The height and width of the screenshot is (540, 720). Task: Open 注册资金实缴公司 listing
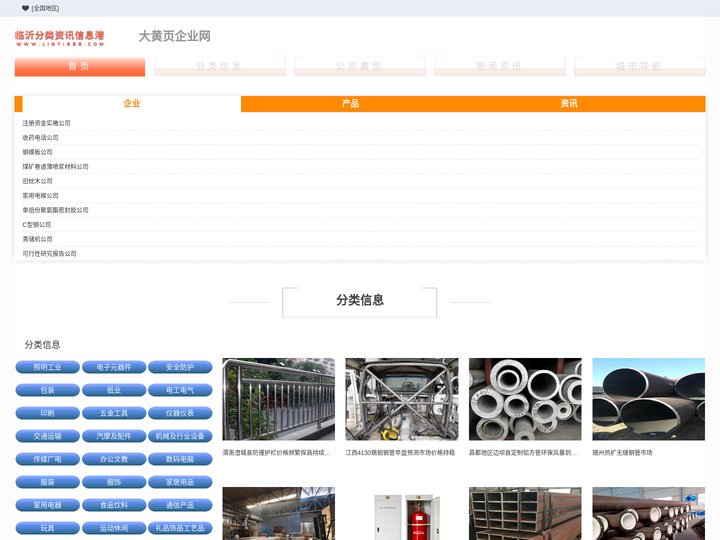click(x=46, y=123)
